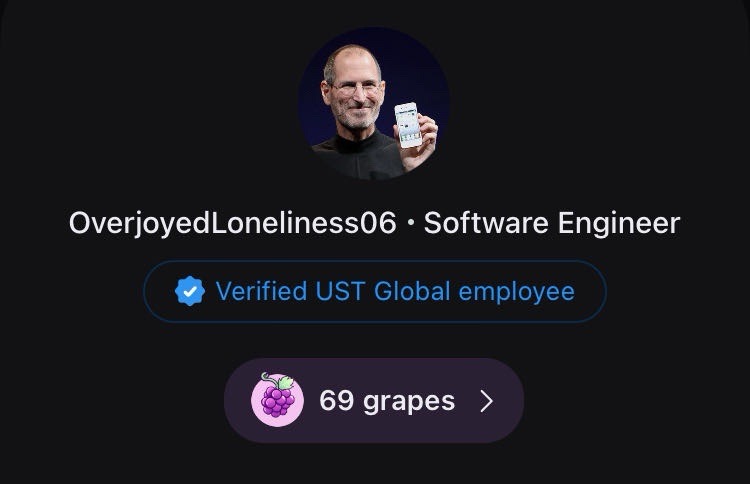Click the "grapes" word in the counter
The image size is (750, 484).
(x=409, y=402)
